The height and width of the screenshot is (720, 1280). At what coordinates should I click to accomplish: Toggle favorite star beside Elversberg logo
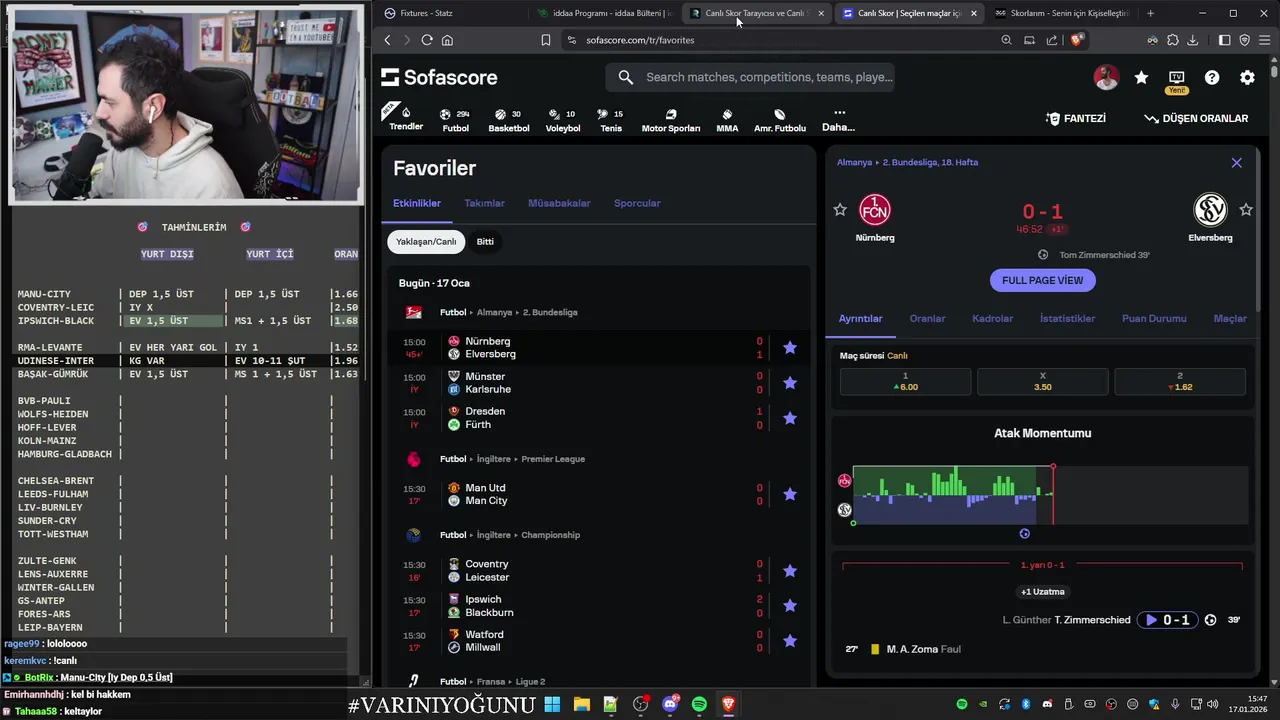pos(1246,210)
